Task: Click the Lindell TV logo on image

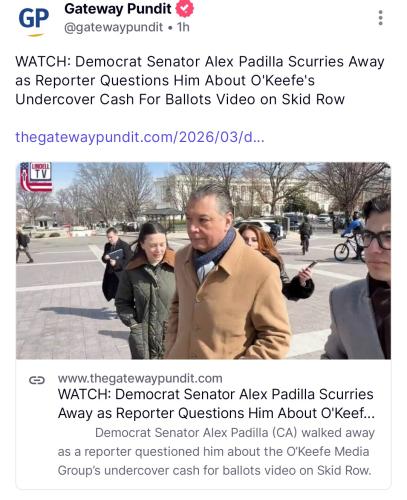Action: (x=36, y=177)
